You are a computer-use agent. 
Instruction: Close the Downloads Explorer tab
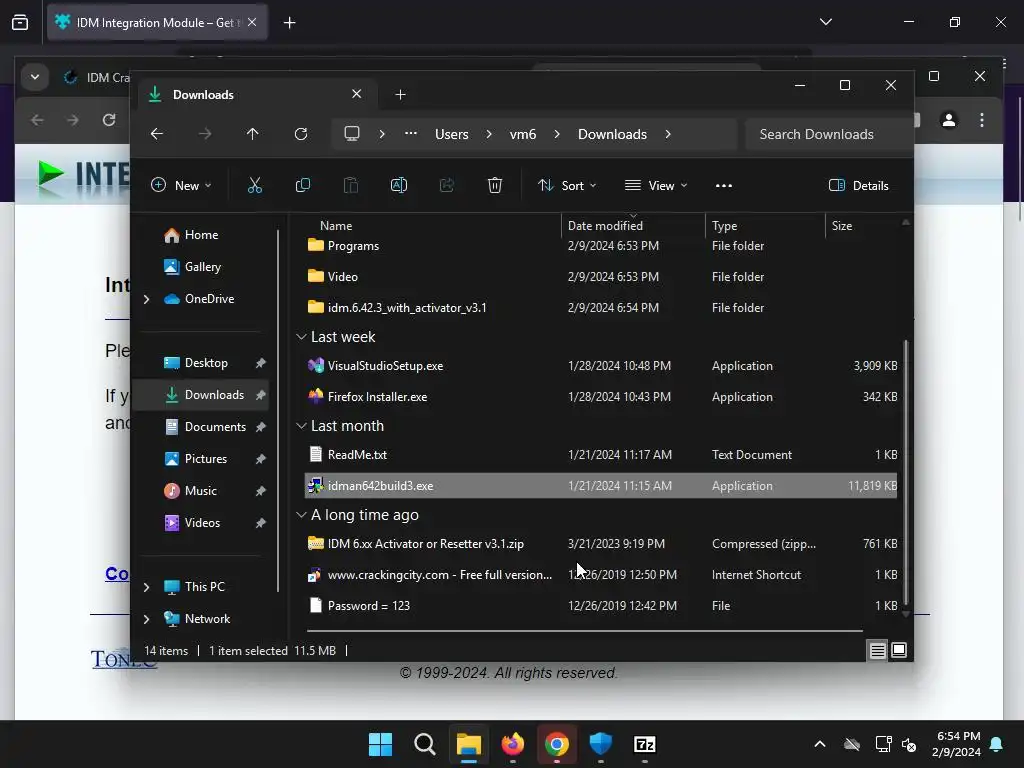(357, 94)
